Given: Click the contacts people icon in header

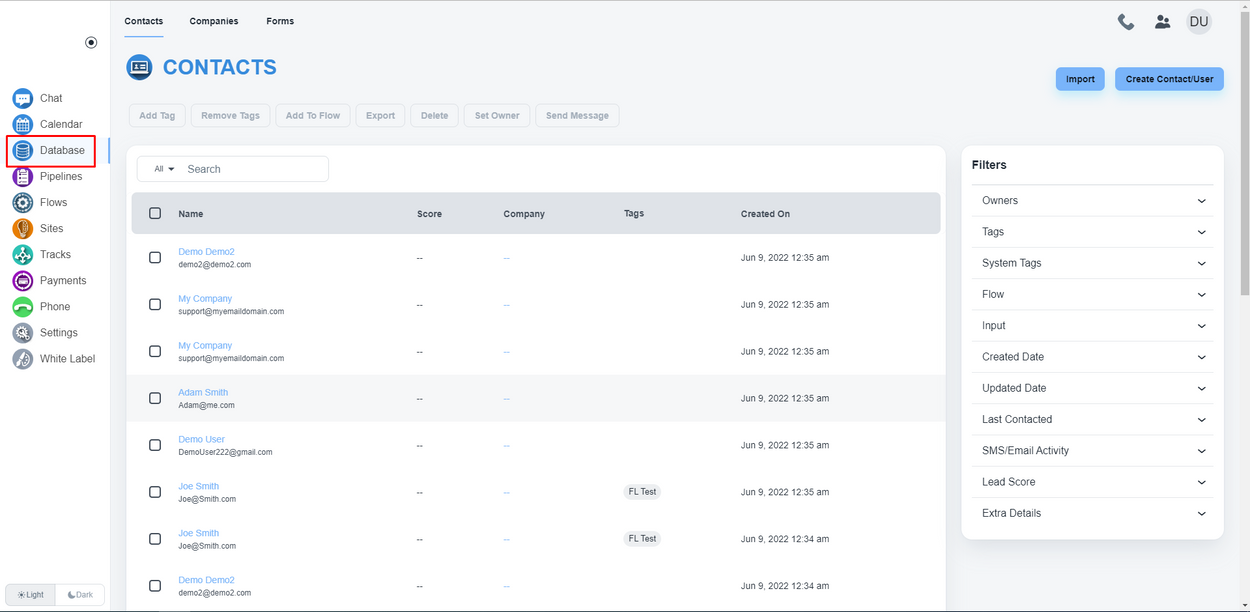Looking at the screenshot, I should click(x=1162, y=21).
